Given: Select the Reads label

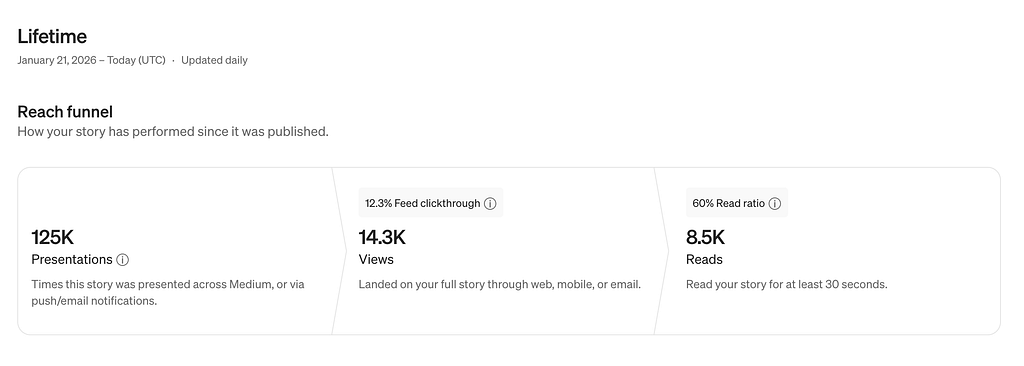Looking at the screenshot, I should coord(704,259).
